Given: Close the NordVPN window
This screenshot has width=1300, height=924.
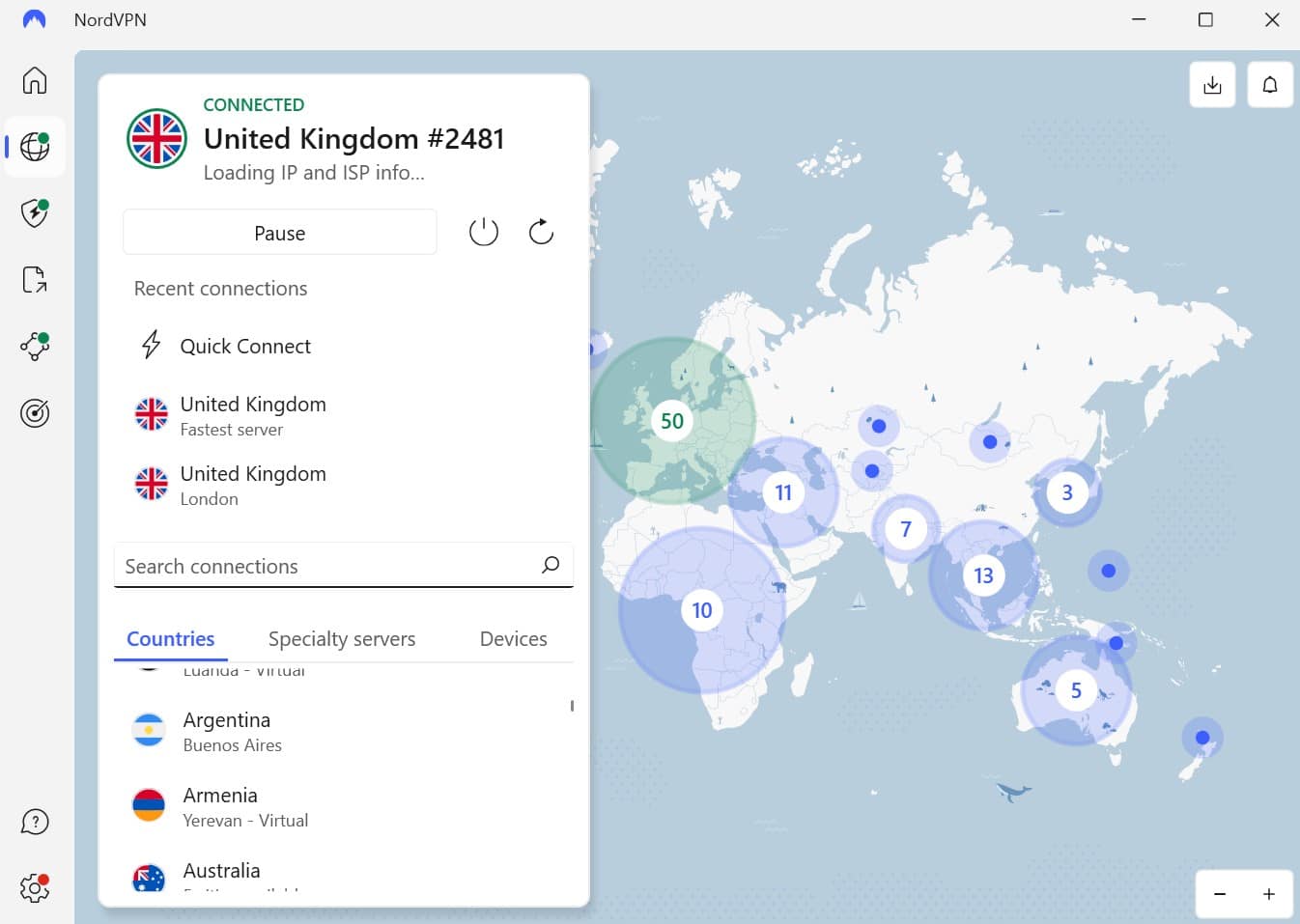Looking at the screenshot, I should pyautogui.click(x=1272, y=19).
